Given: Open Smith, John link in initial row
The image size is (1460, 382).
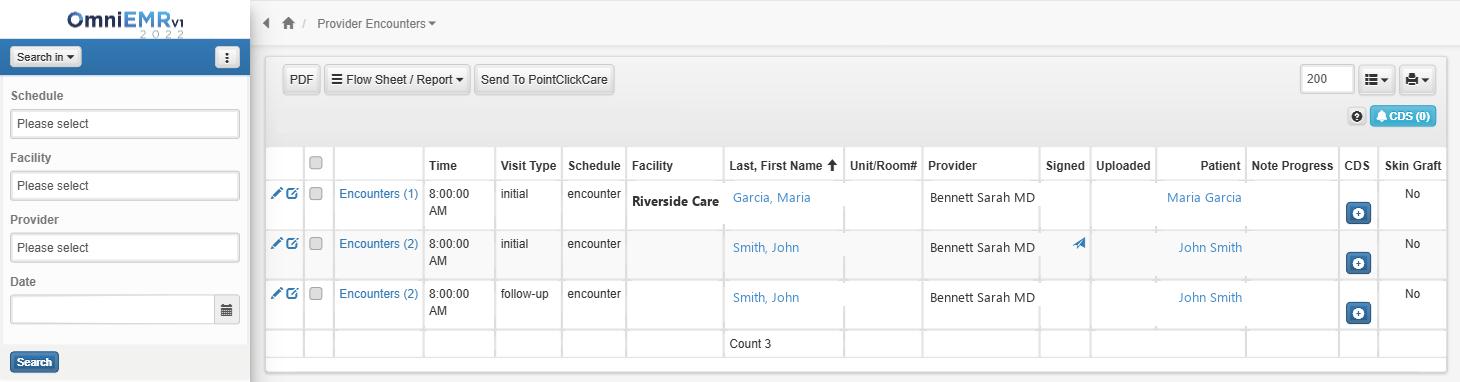Looking at the screenshot, I should click(766, 248).
